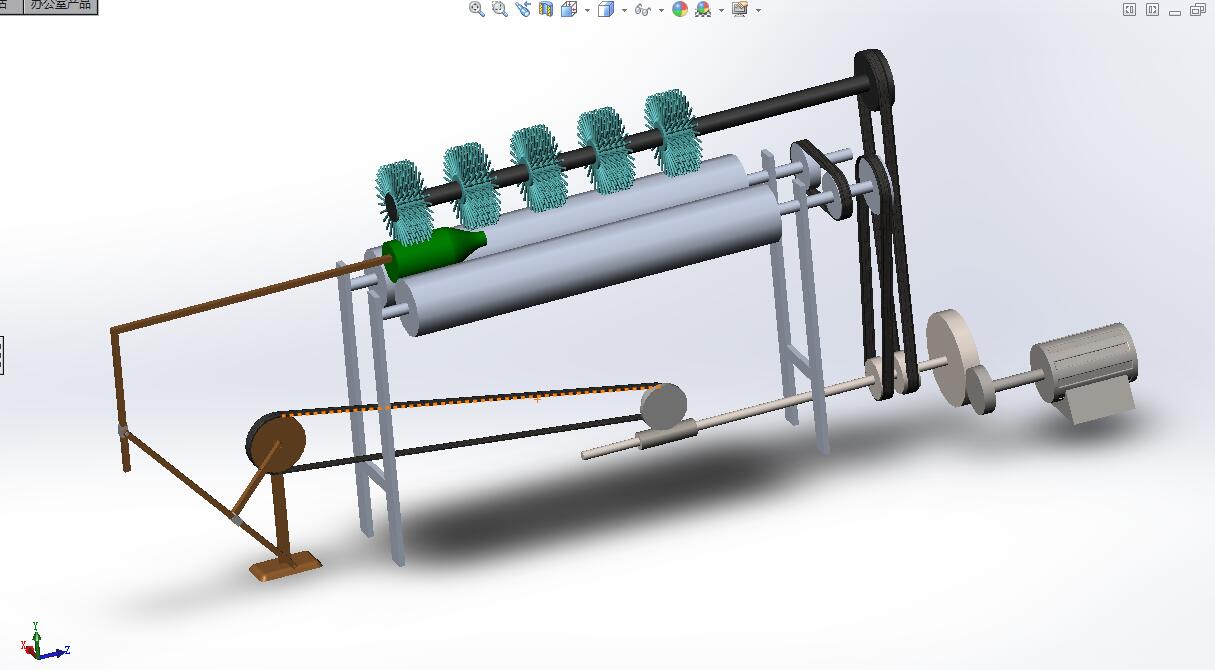
Task: Click the View Orientation cube icon
Action: (569, 9)
